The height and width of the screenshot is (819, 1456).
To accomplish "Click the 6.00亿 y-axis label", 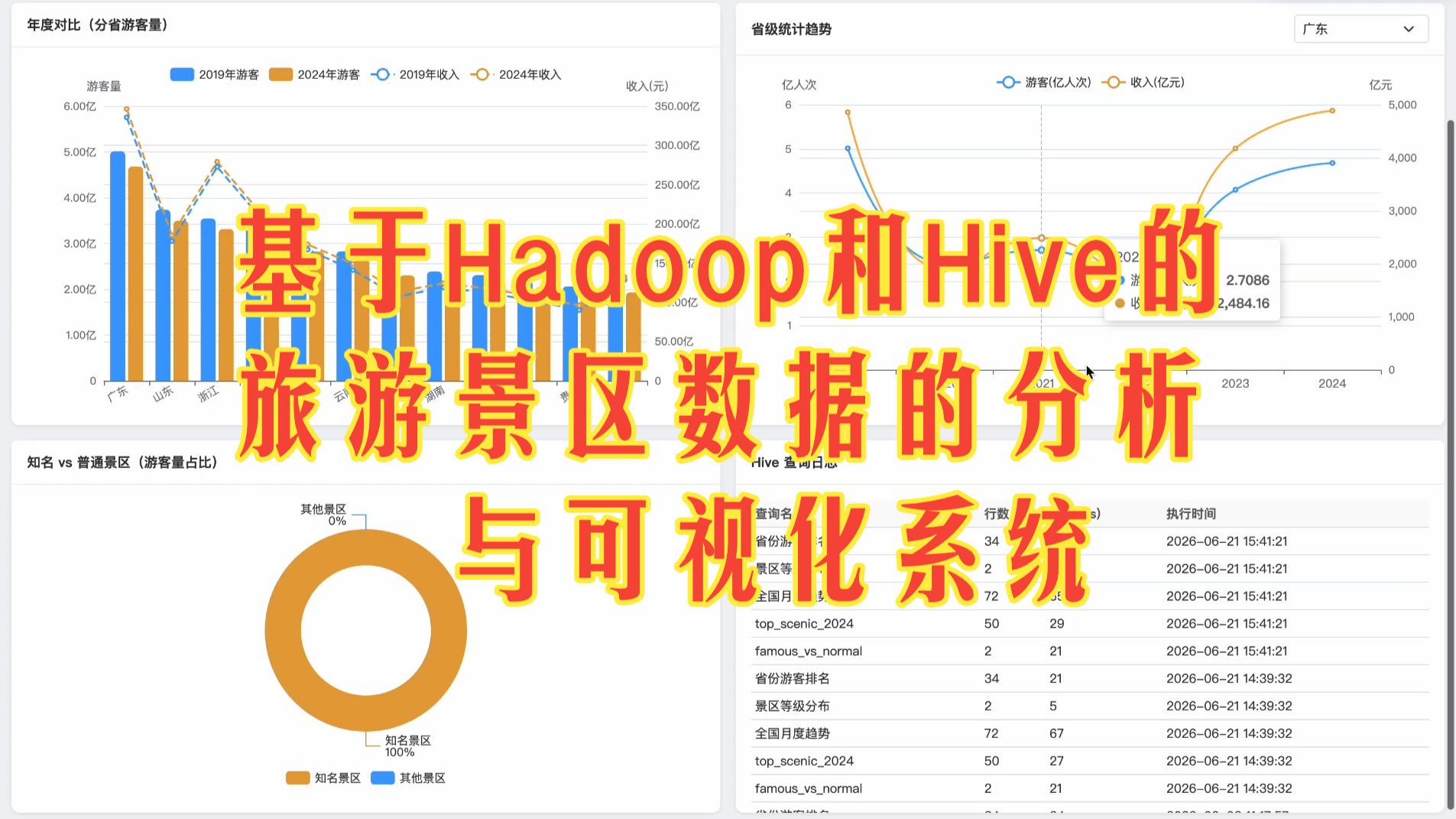I will [x=79, y=106].
